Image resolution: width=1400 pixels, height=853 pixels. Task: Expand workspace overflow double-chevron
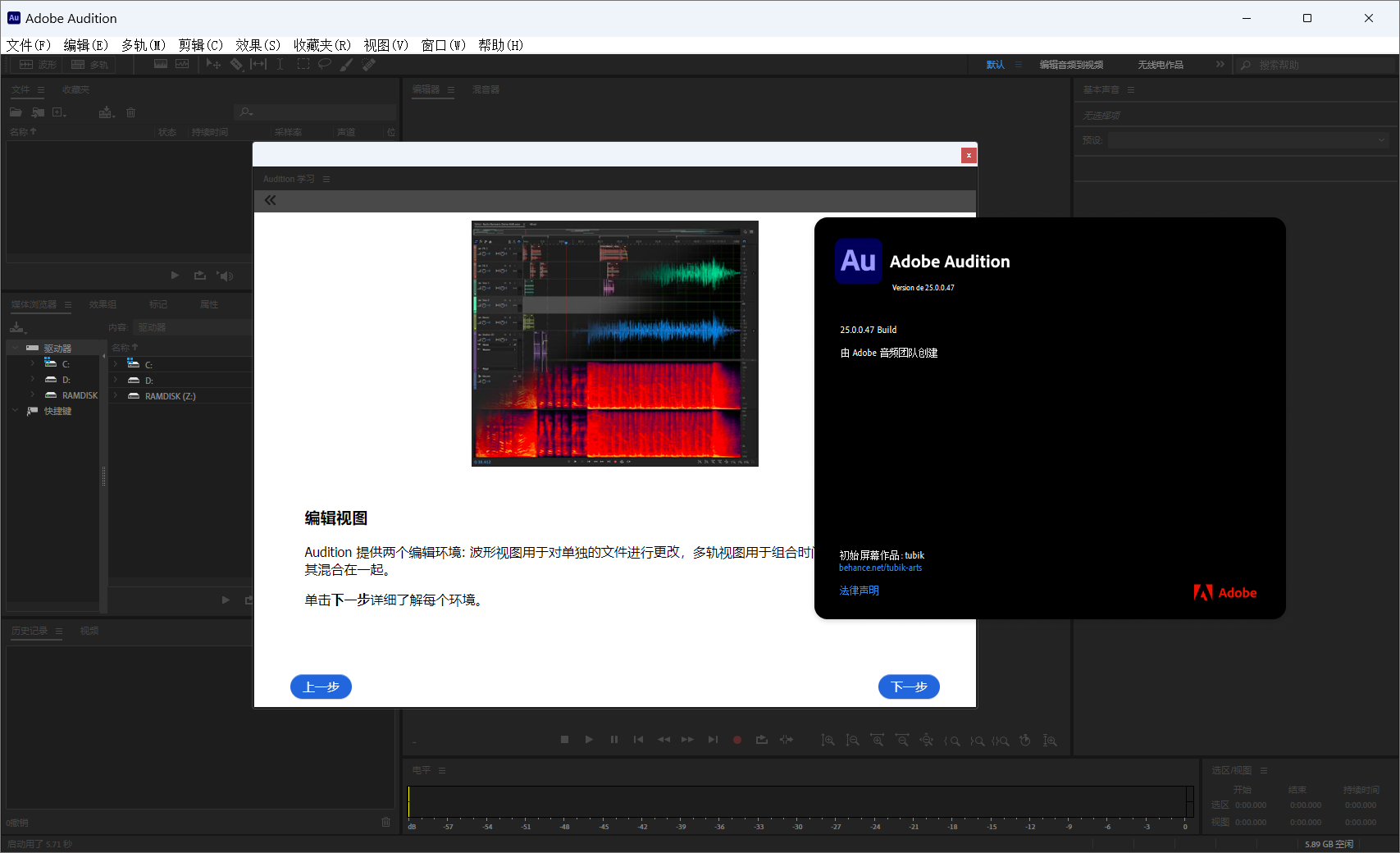[1220, 64]
